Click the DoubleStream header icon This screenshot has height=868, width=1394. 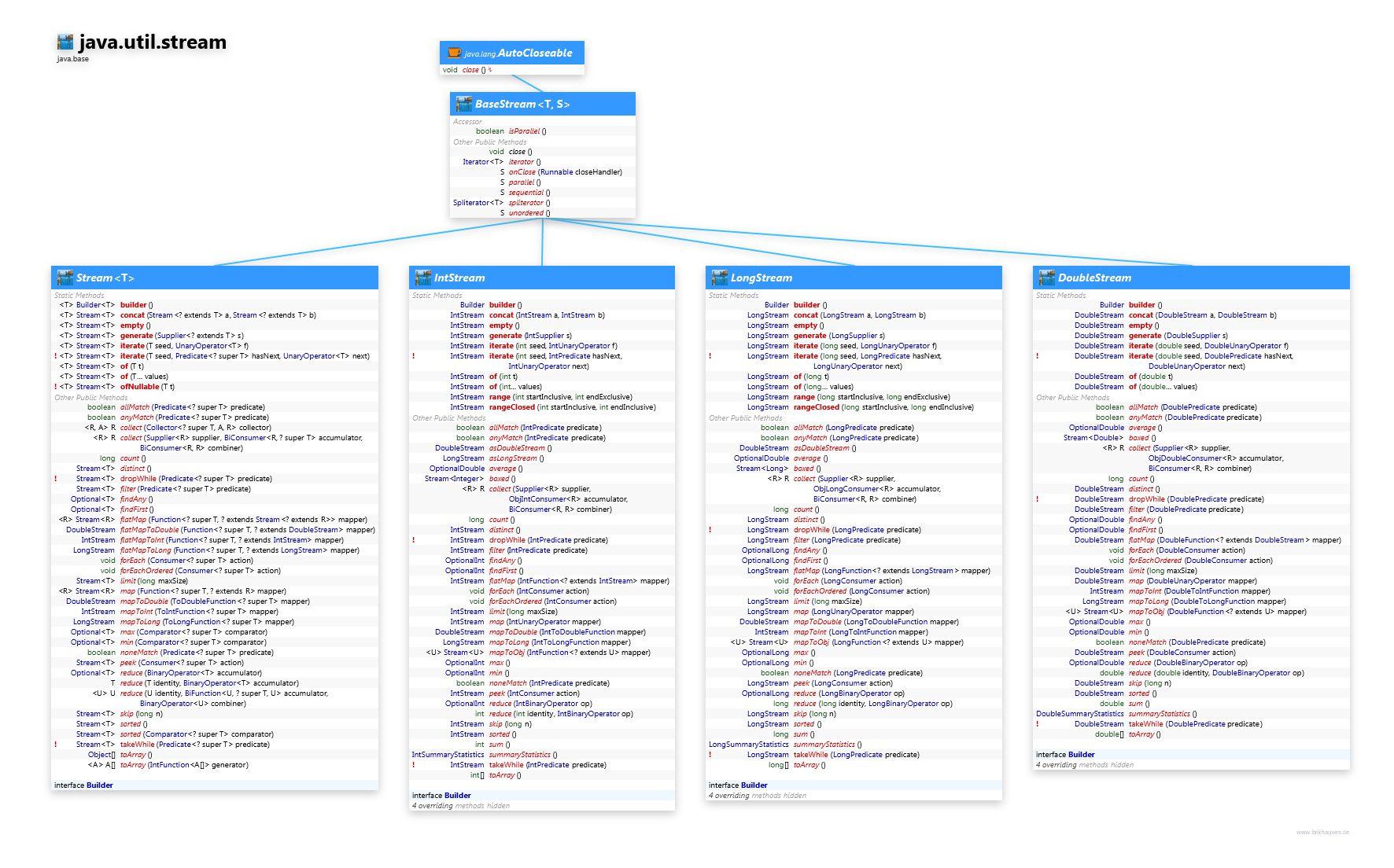[1047, 278]
